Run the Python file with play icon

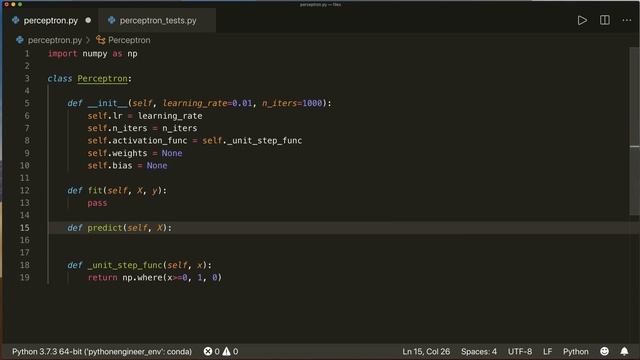point(582,20)
